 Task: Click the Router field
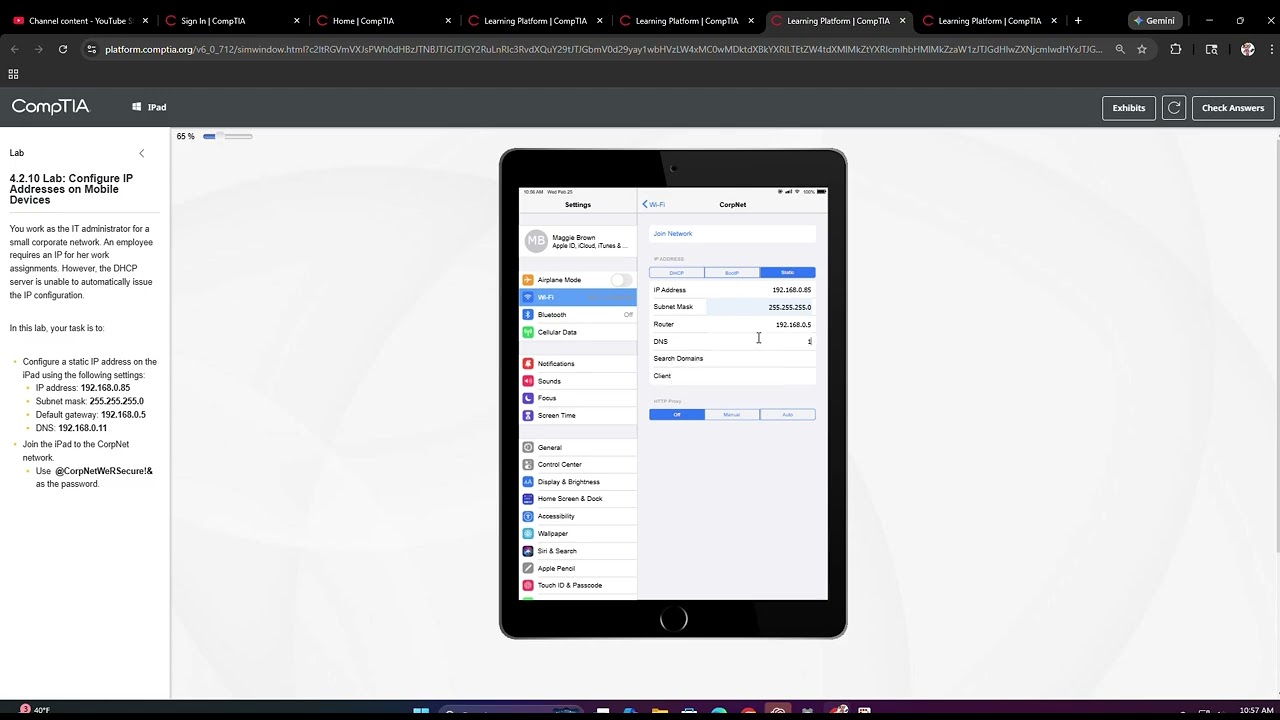click(x=732, y=324)
